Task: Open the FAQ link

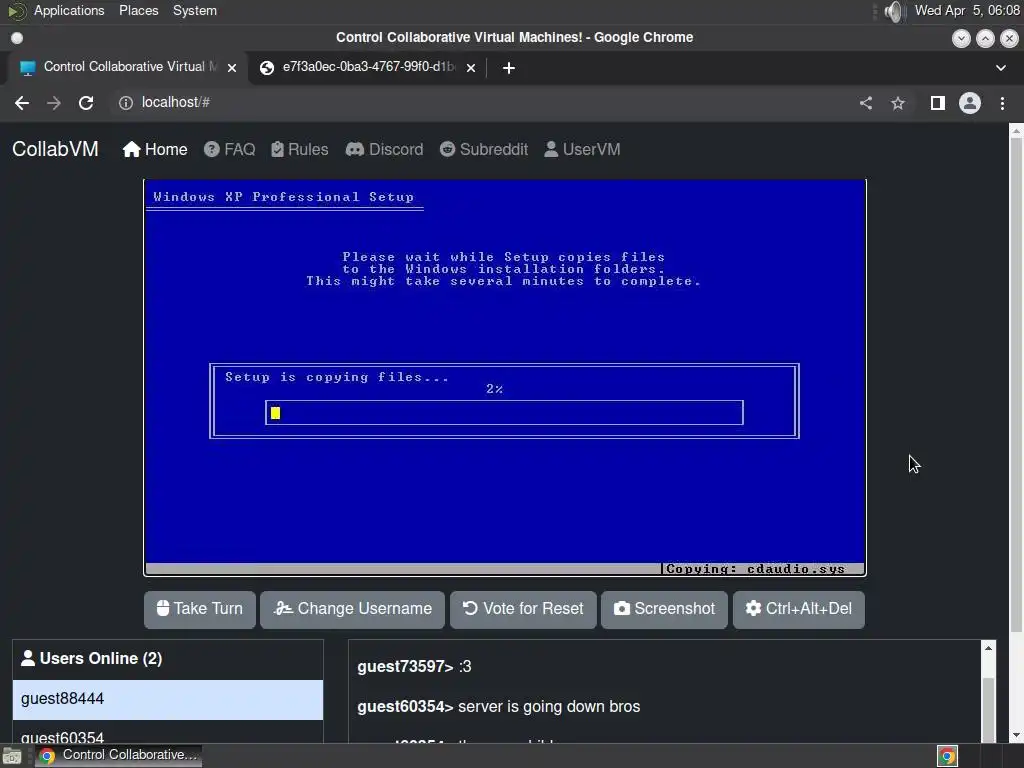Action: click(x=229, y=150)
